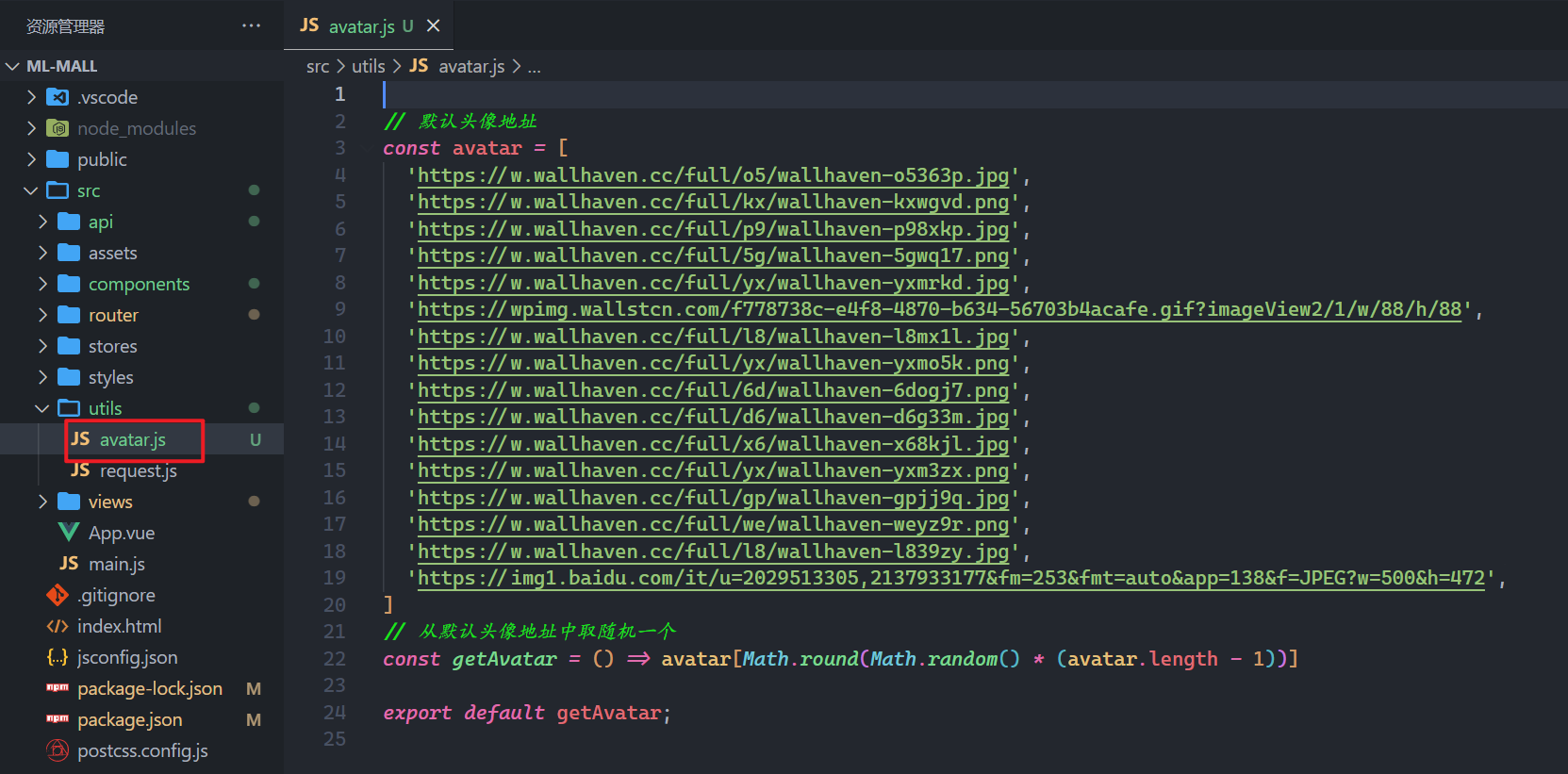
Task: Click the src open-folder icon
Action: coord(58,190)
